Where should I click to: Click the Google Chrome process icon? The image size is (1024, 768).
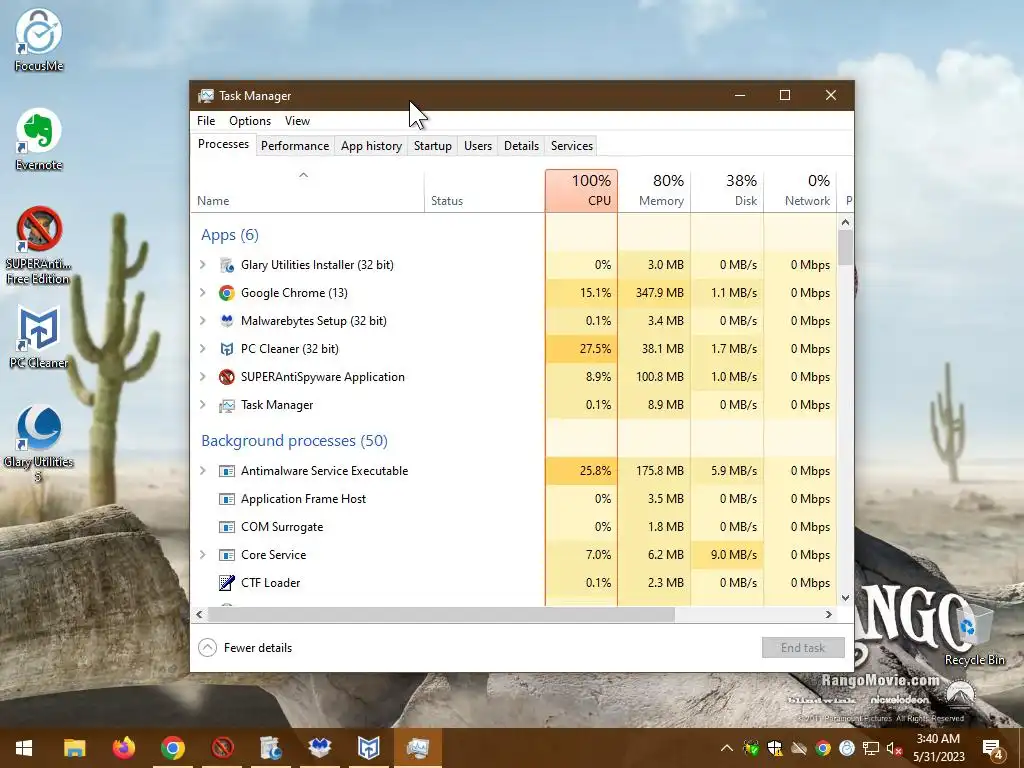[x=227, y=293]
